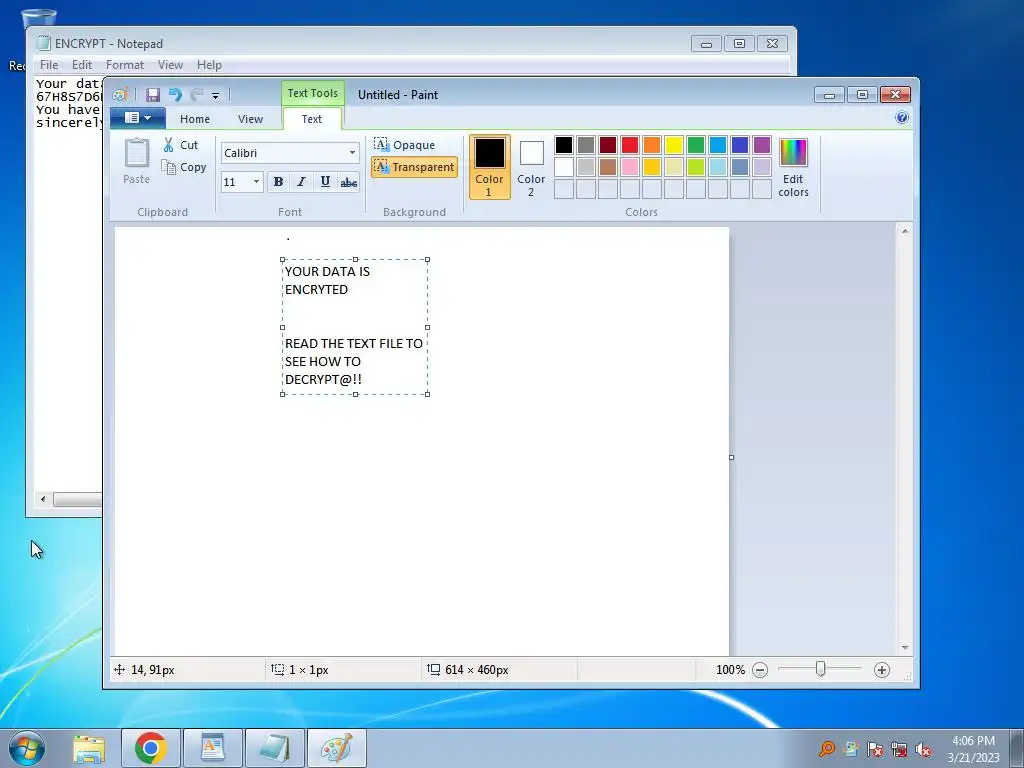This screenshot has width=1024, height=768.
Task: Select the Color 2 background box
Action: [x=531, y=167]
